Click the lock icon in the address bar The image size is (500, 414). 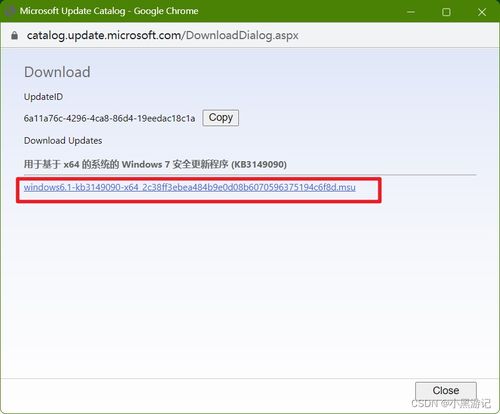[x=14, y=35]
